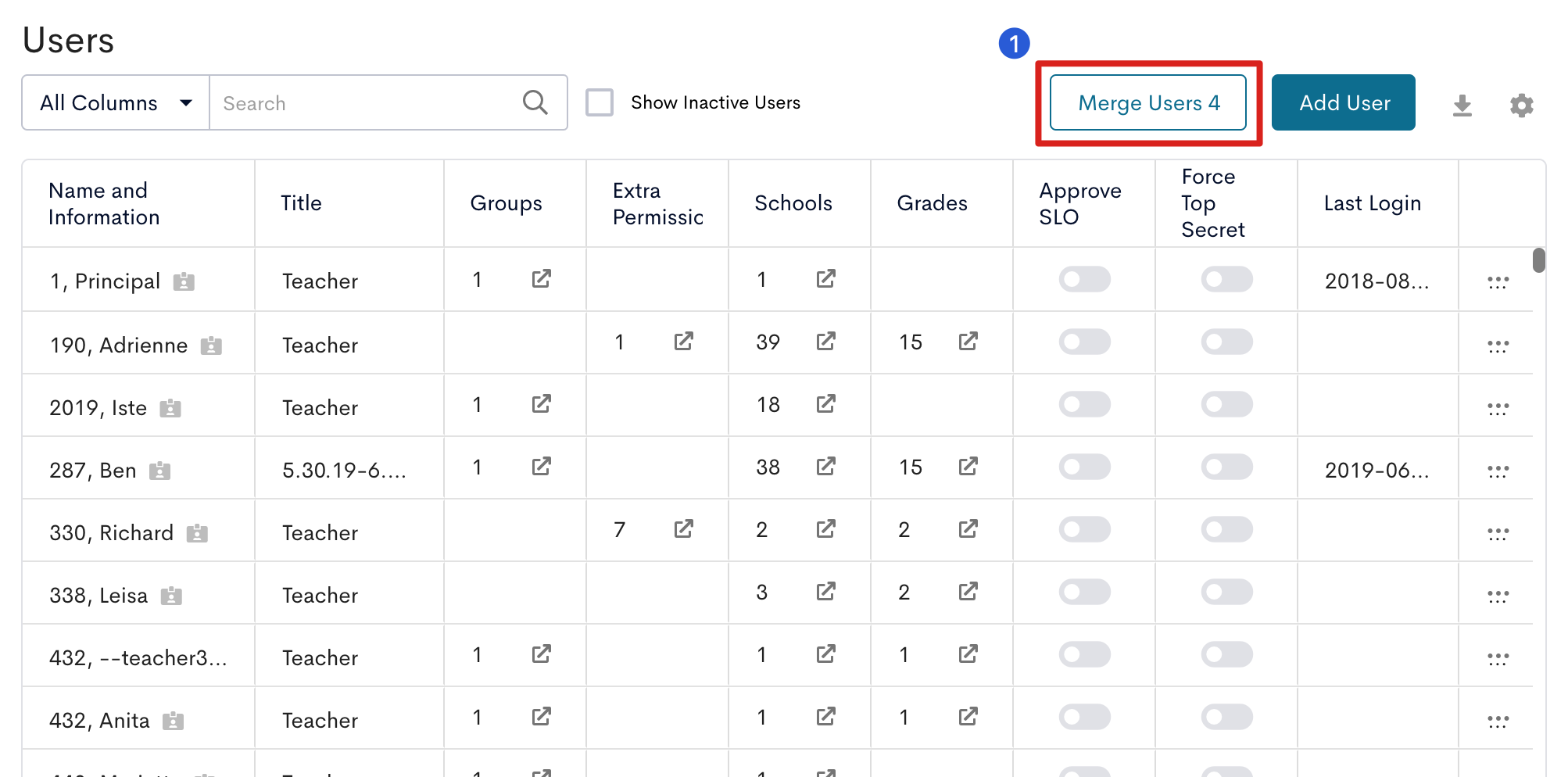Open Grades link for 338, Leisa
1568x777 pixels.
coord(968,592)
